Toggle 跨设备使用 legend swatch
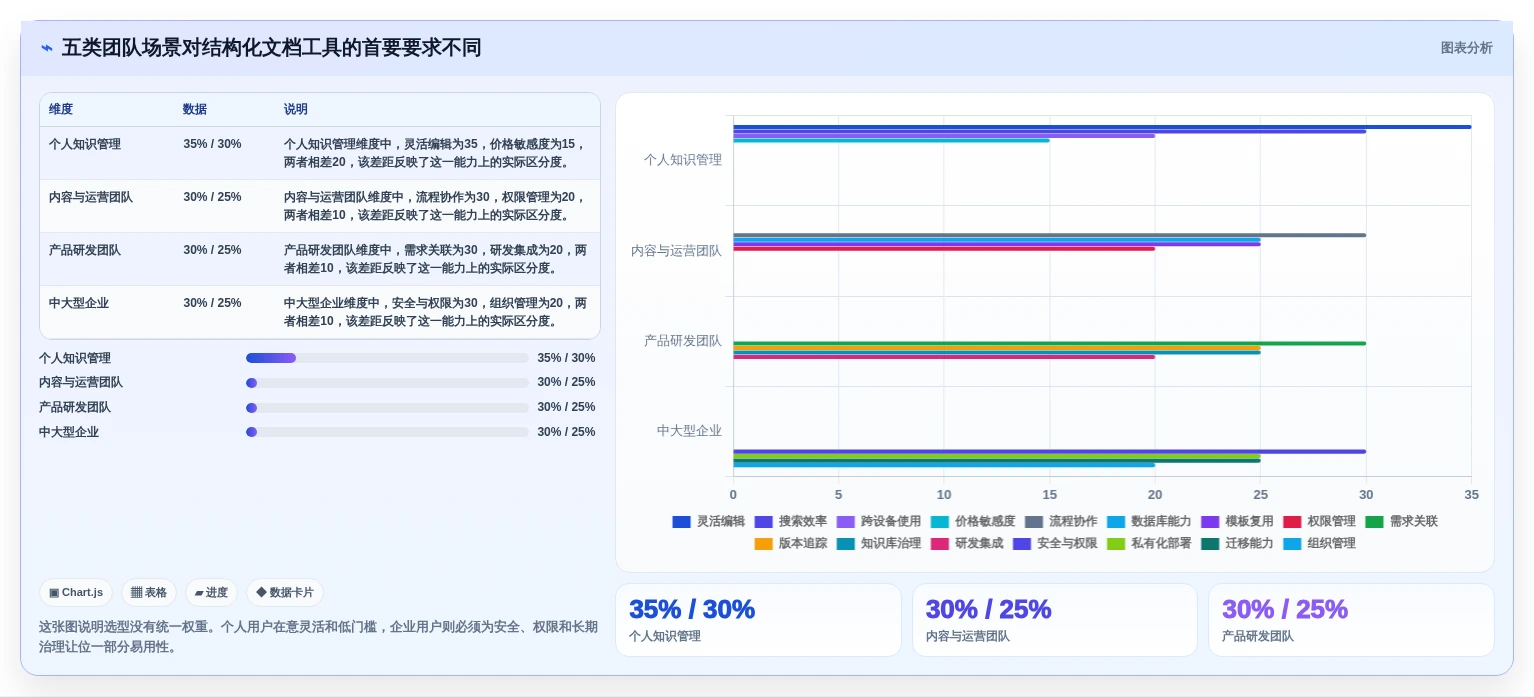 (846, 521)
